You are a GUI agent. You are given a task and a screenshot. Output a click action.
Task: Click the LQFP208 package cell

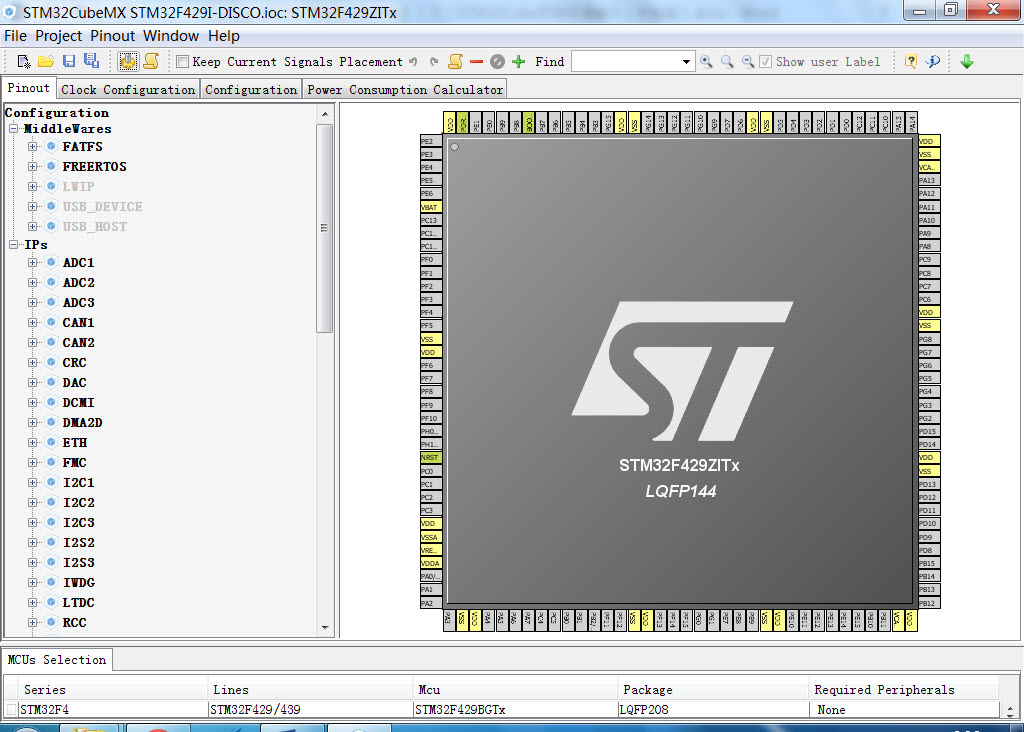712,709
